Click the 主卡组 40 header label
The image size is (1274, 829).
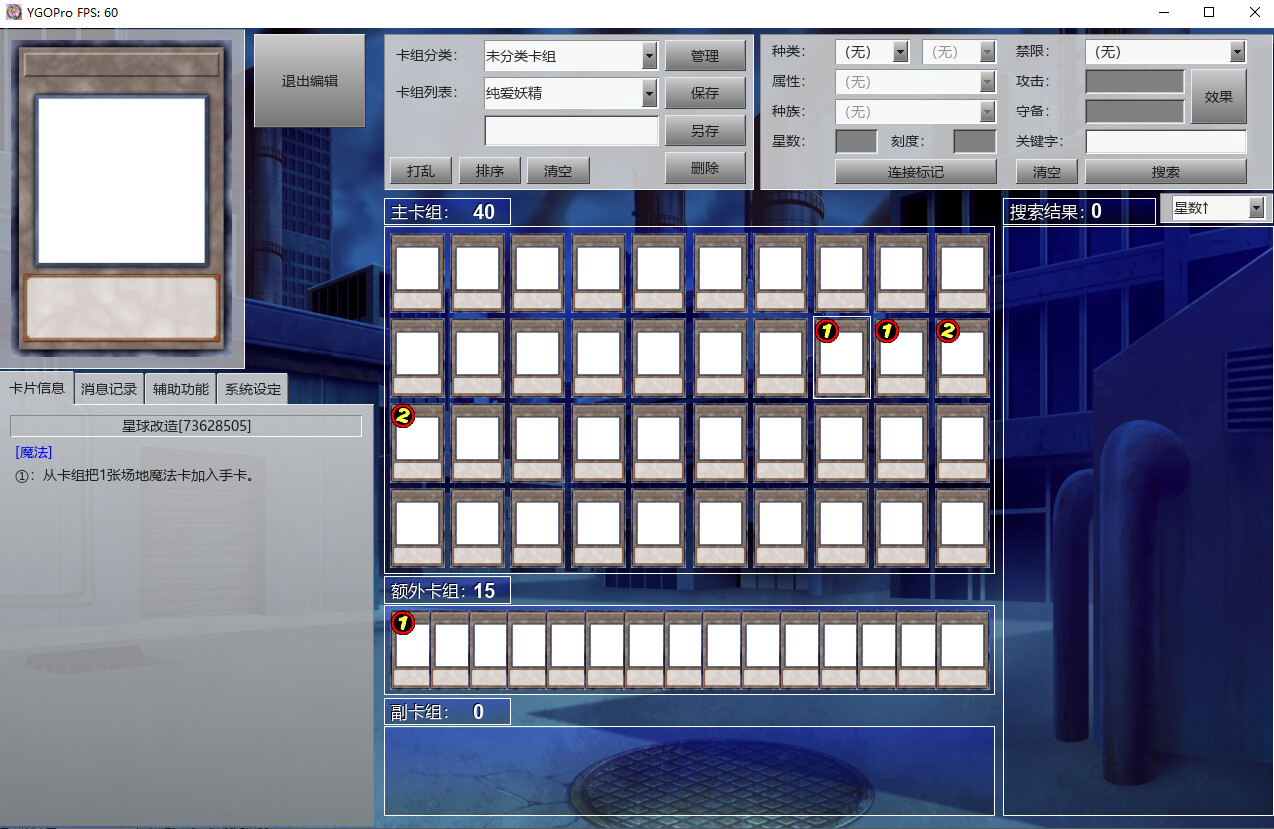[447, 212]
